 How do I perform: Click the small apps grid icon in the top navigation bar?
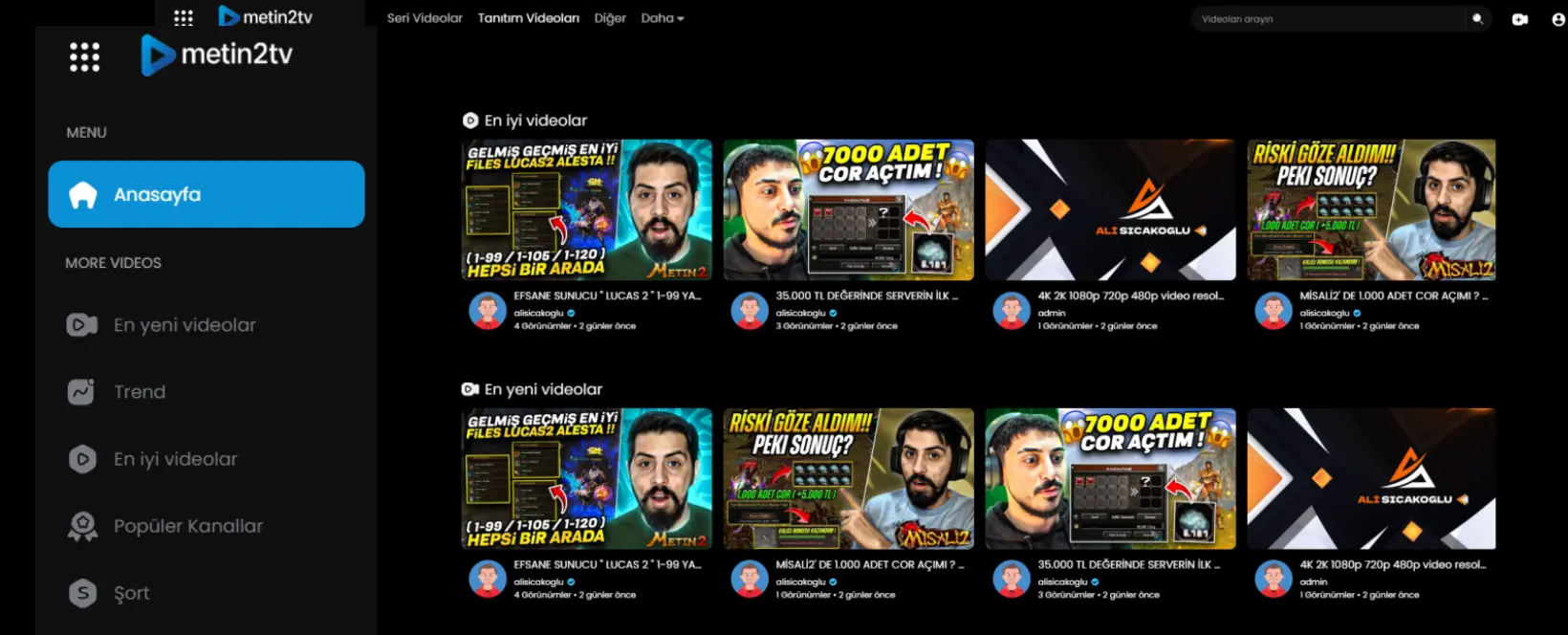184,17
